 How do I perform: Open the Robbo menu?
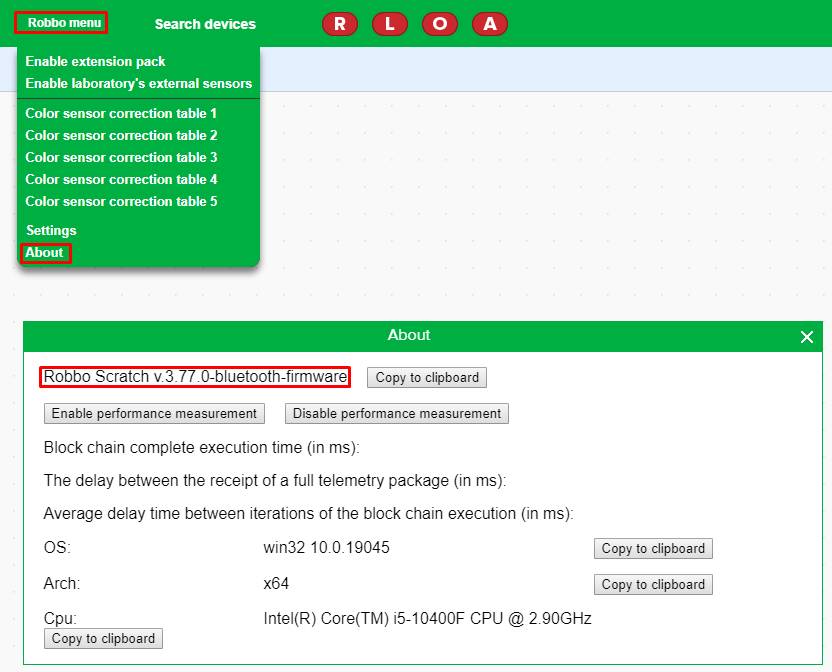[64, 23]
